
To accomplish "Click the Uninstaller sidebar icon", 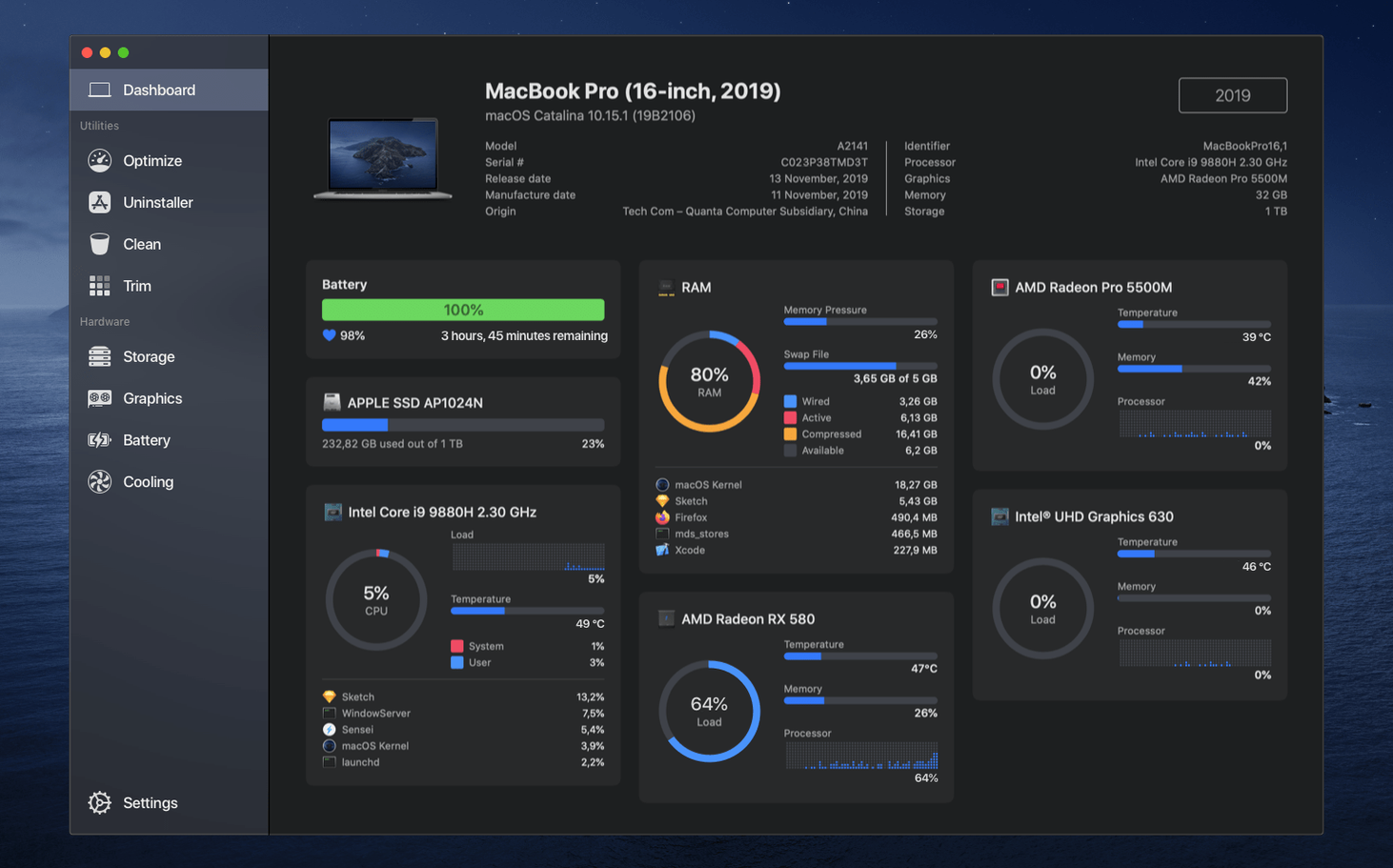I will [99, 202].
